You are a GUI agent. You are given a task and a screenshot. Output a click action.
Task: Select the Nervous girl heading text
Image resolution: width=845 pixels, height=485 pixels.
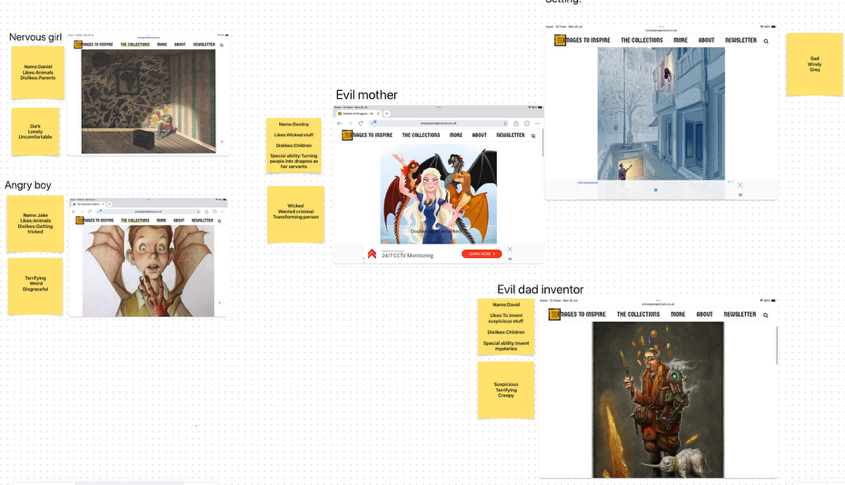[36, 37]
